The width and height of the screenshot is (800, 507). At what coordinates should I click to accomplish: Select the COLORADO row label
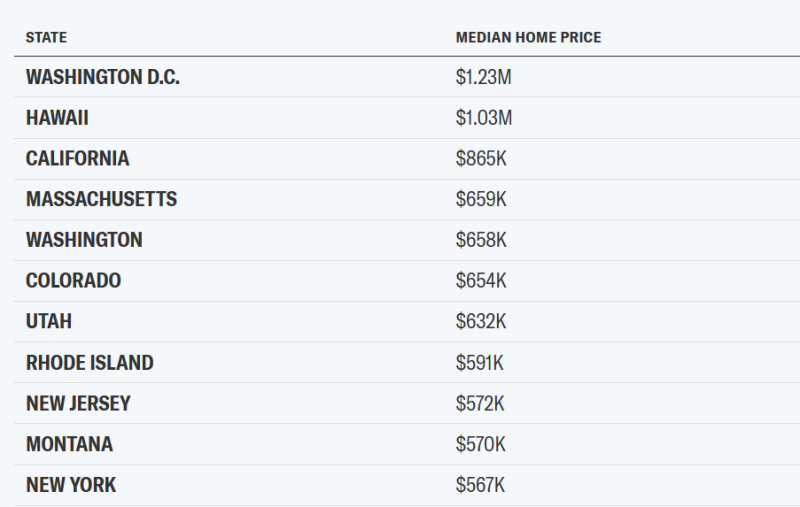coord(73,281)
